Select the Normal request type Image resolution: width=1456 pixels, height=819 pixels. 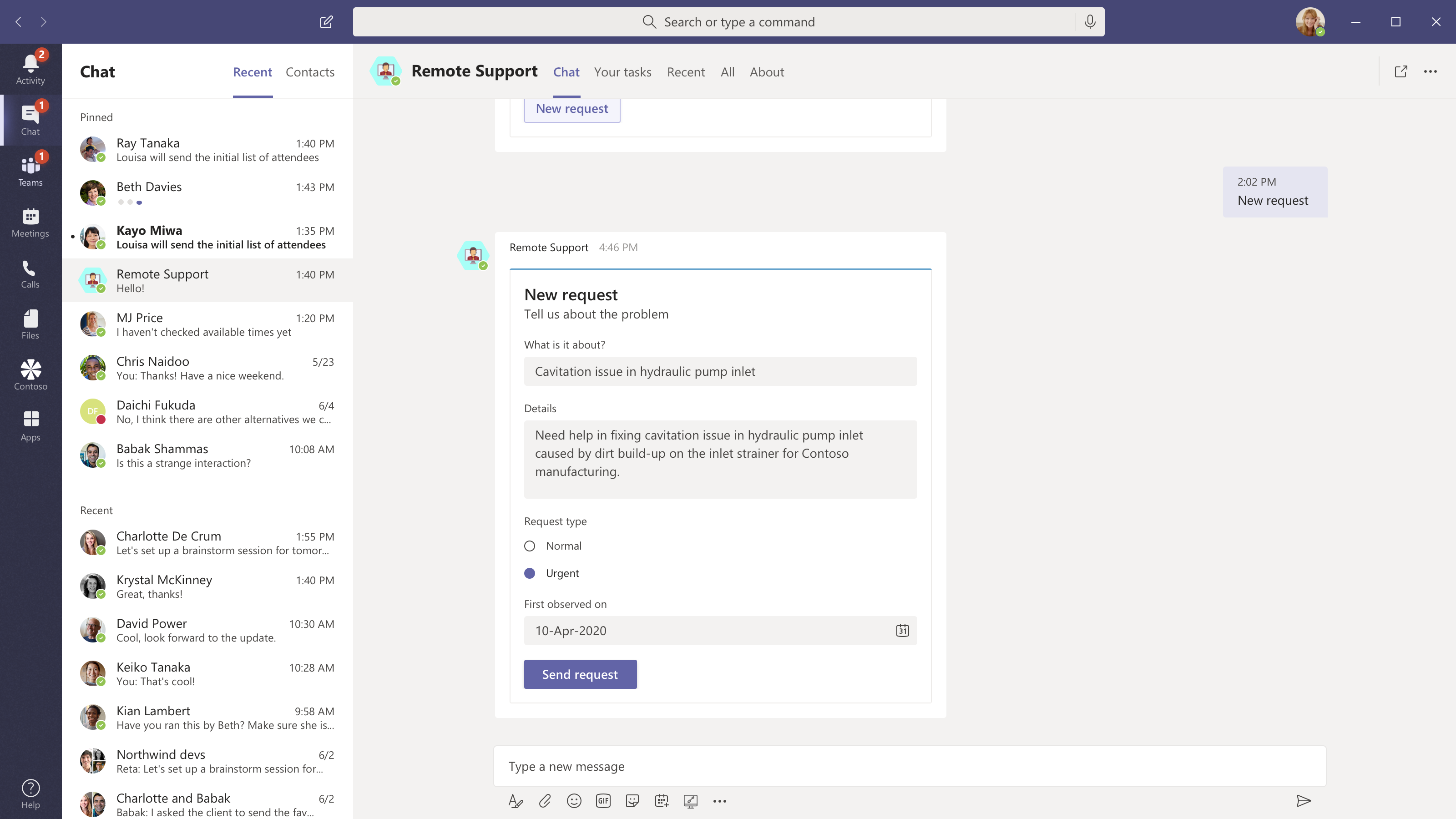click(530, 546)
